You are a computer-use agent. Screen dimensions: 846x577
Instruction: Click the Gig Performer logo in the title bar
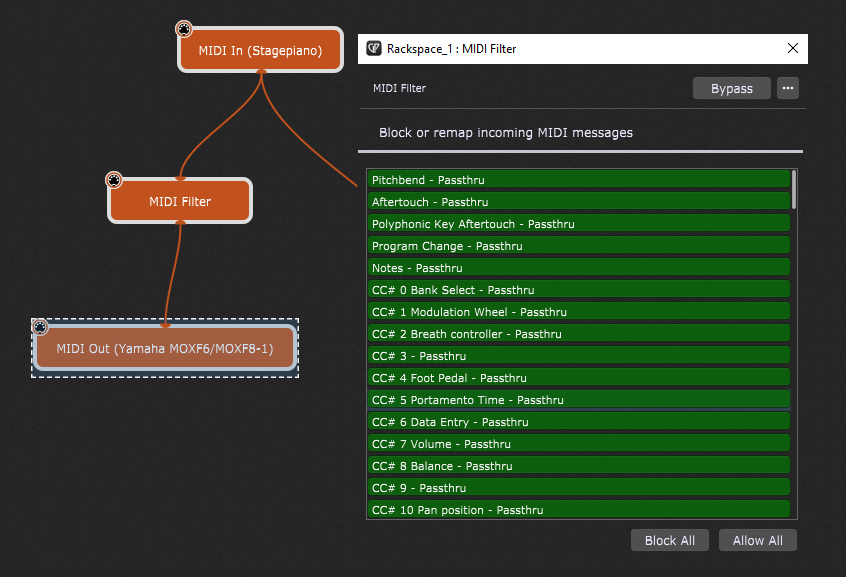click(374, 49)
